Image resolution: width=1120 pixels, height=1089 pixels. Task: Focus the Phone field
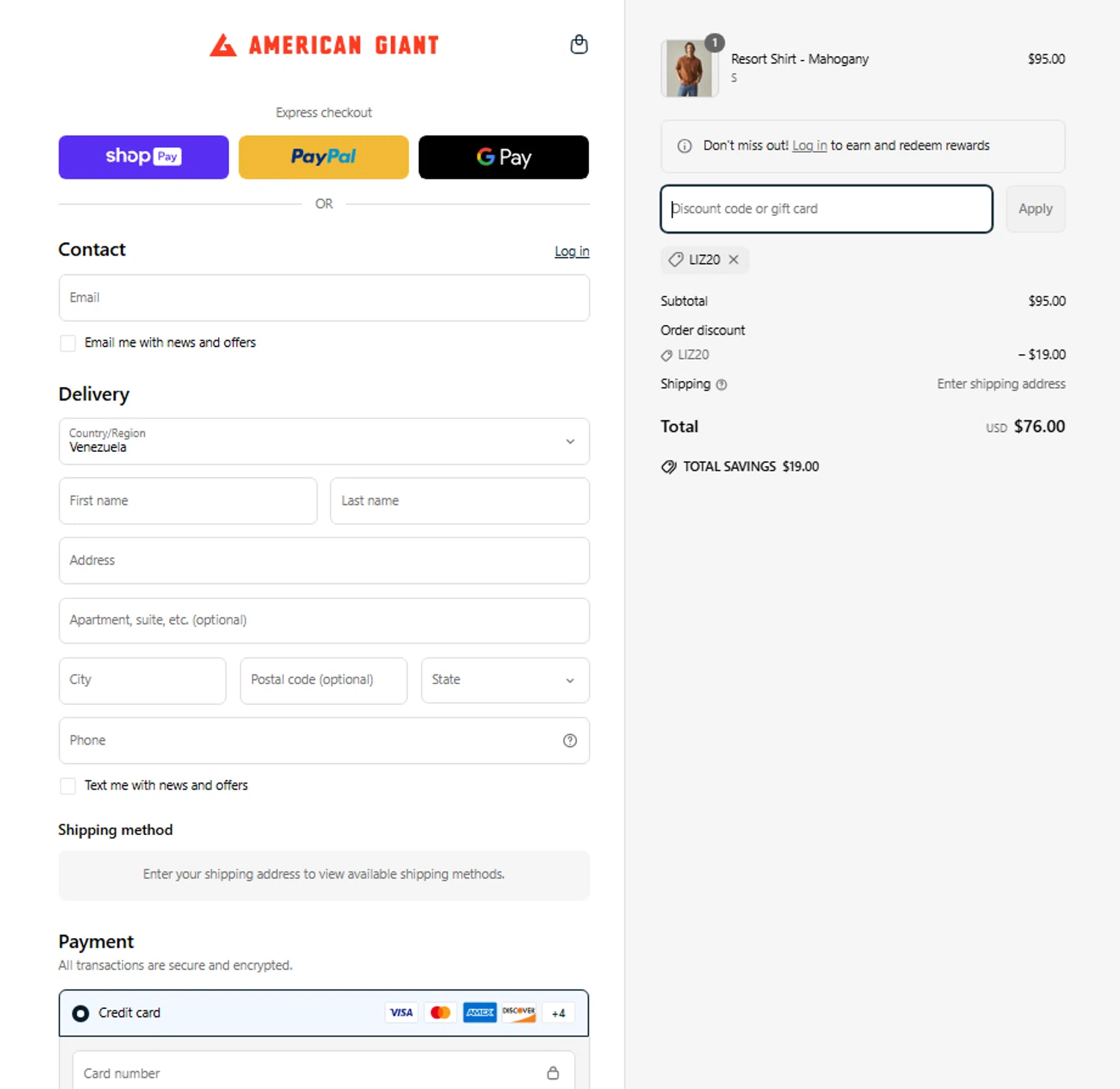324,741
